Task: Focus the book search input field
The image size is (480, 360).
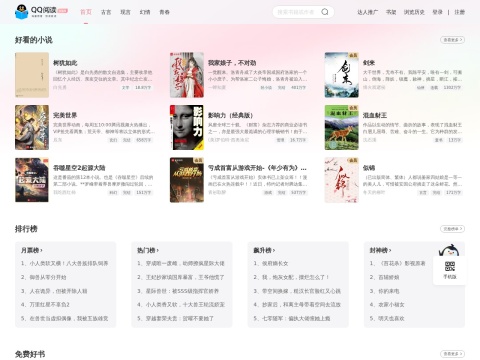Action: pyautogui.click(x=297, y=12)
